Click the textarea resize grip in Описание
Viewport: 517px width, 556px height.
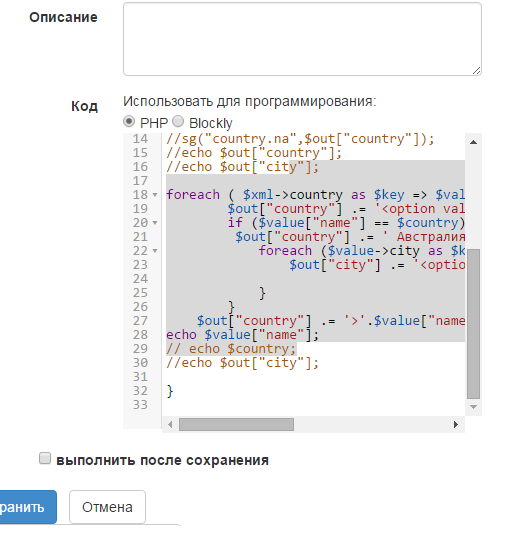[x=476, y=71]
